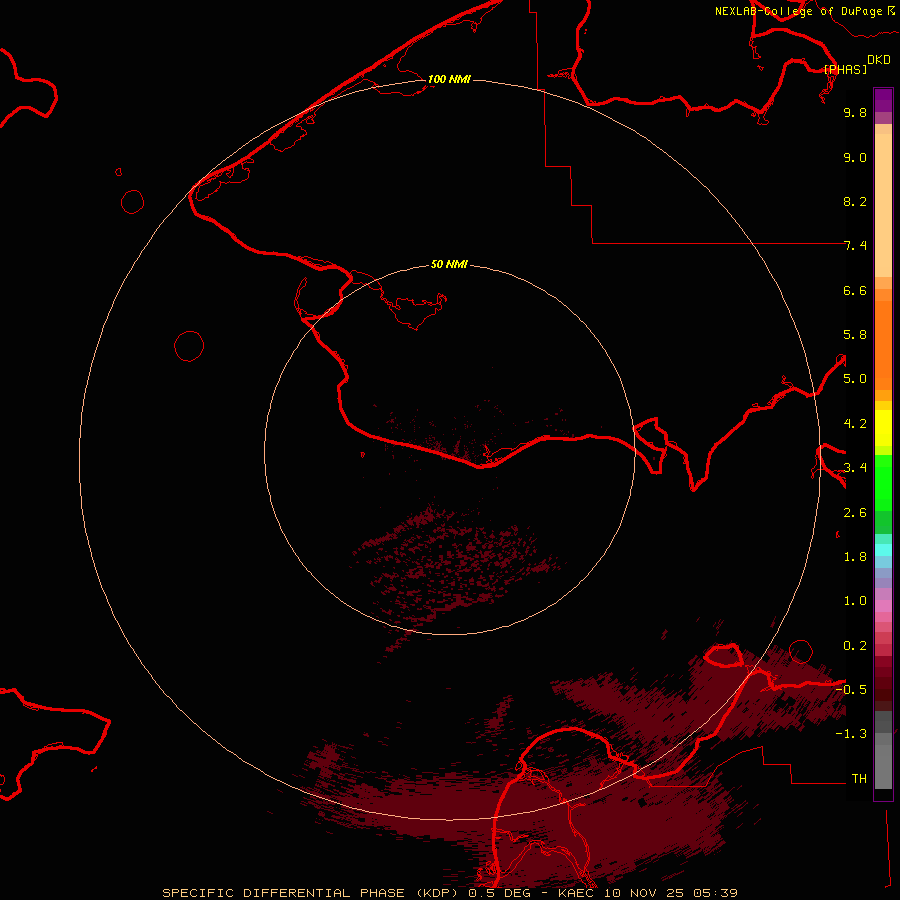Click the TH threshold label on the scale

coord(859,778)
